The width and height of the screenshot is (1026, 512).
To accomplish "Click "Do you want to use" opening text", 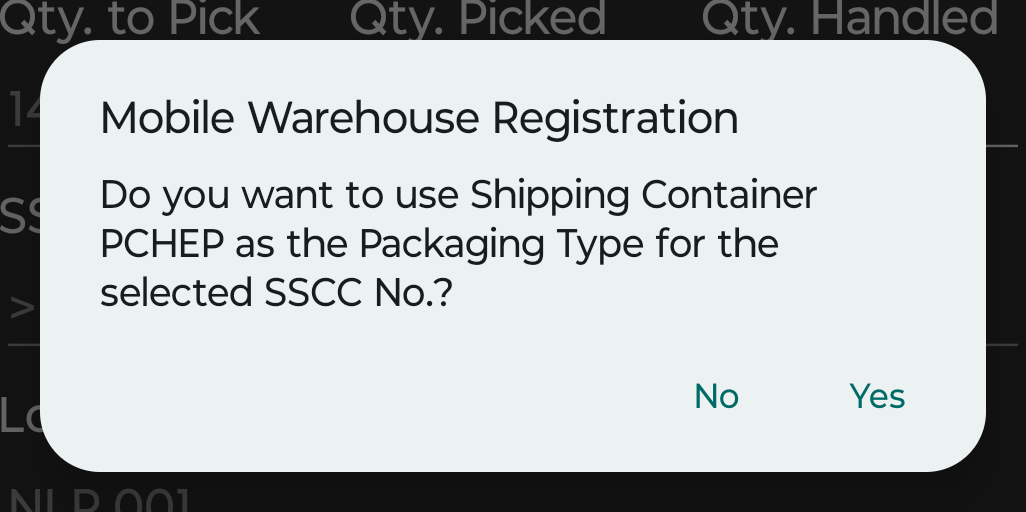I will (x=278, y=194).
